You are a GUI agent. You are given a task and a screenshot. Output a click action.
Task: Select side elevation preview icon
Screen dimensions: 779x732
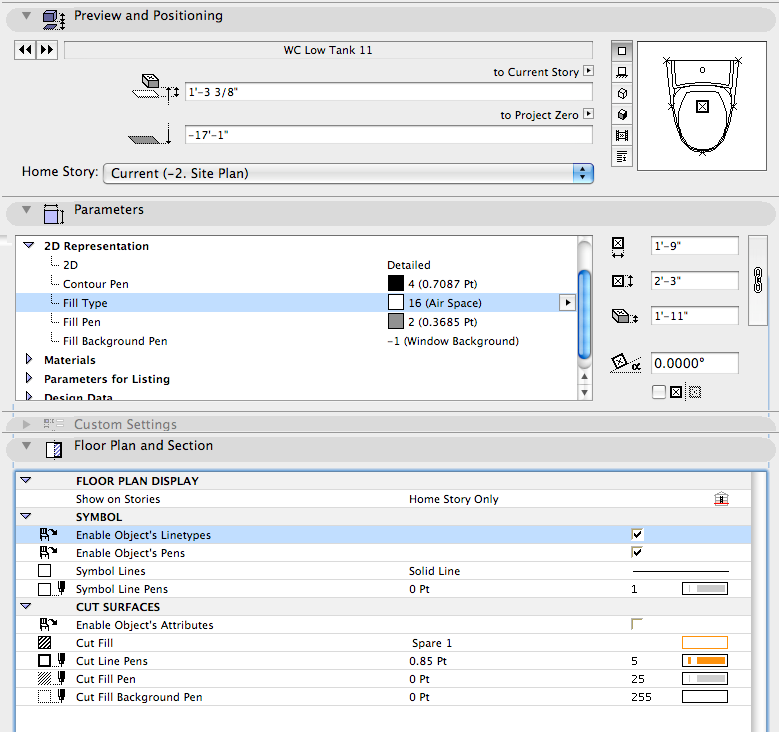(622, 72)
